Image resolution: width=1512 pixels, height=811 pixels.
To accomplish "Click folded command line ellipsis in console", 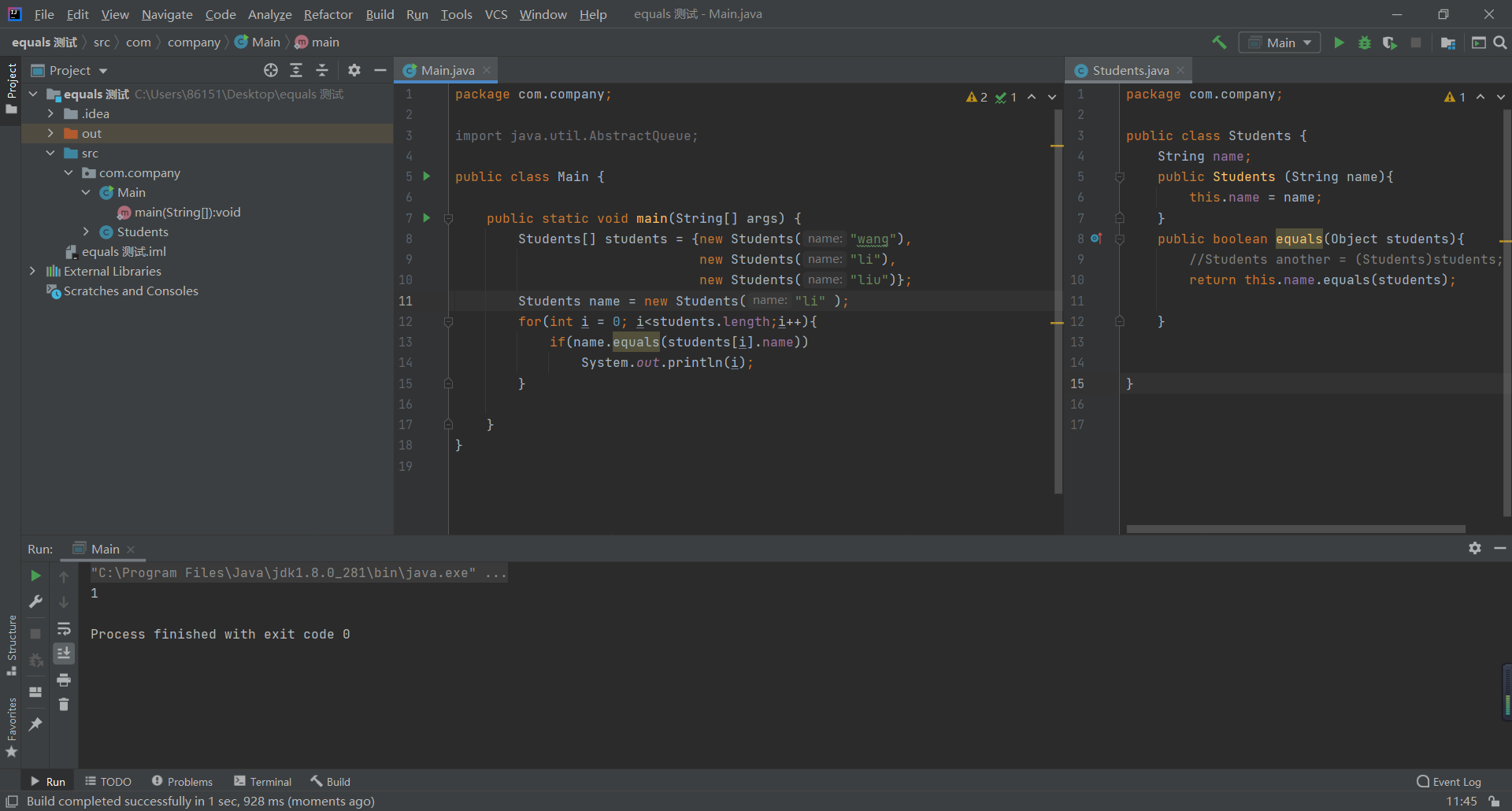I will point(496,572).
